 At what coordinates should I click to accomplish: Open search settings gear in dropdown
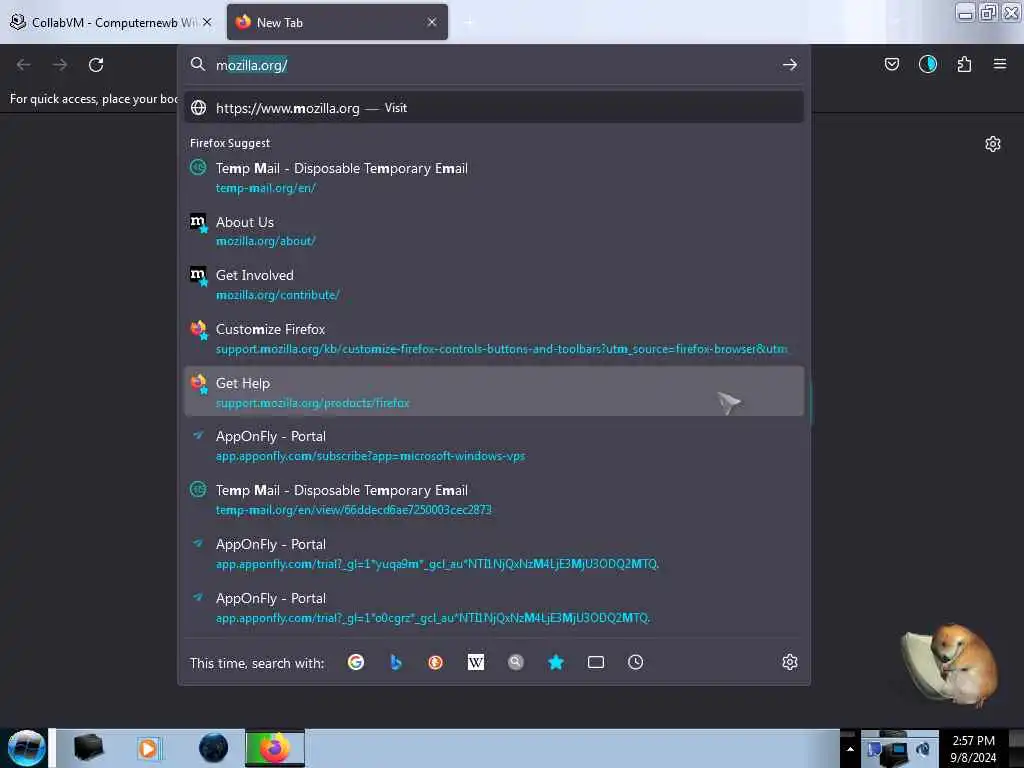click(x=790, y=662)
